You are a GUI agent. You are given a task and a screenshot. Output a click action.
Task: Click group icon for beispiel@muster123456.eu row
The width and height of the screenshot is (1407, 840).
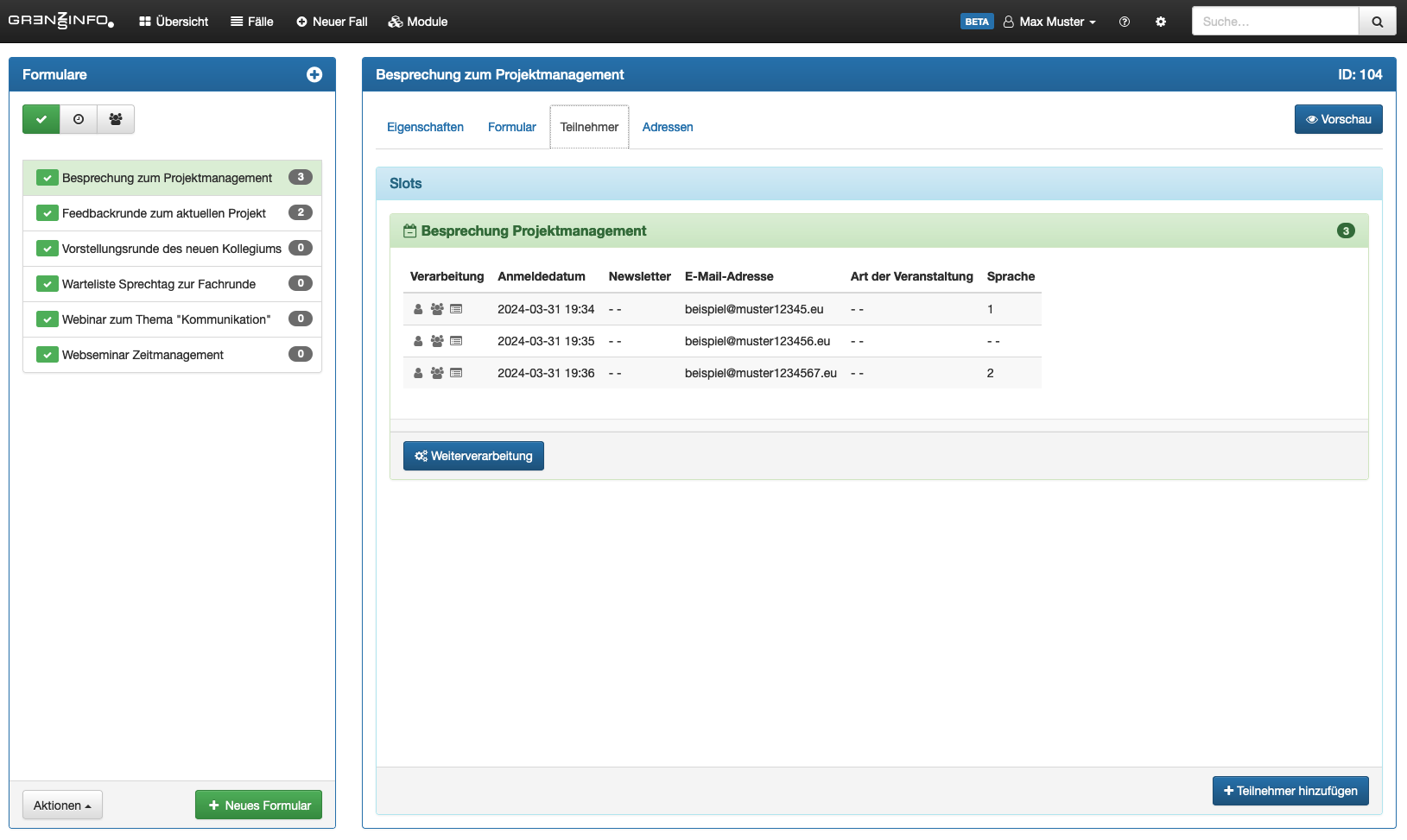(437, 341)
